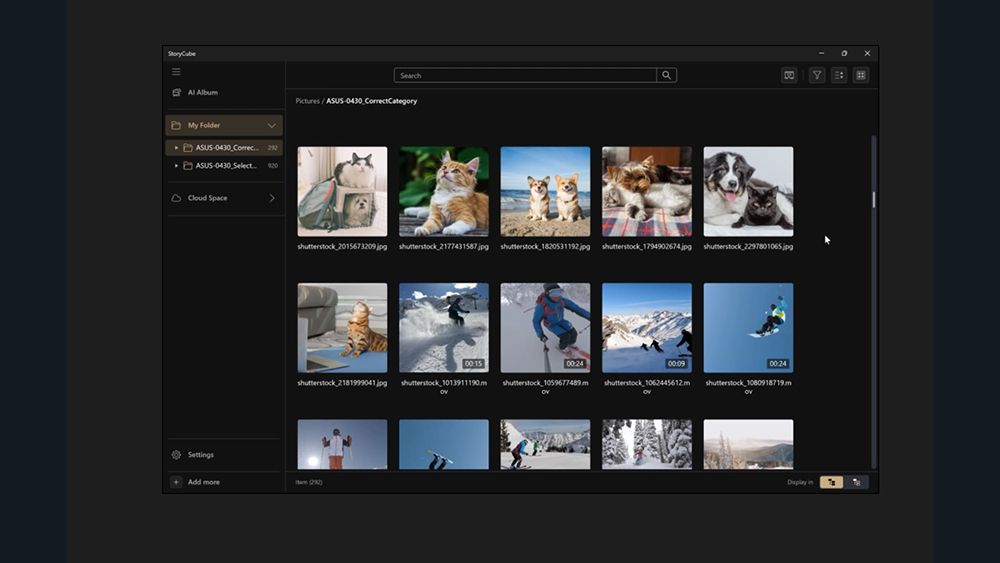Screen dimensions: 1000x563
Task: Click the AI Album icon
Action: tap(176, 92)
